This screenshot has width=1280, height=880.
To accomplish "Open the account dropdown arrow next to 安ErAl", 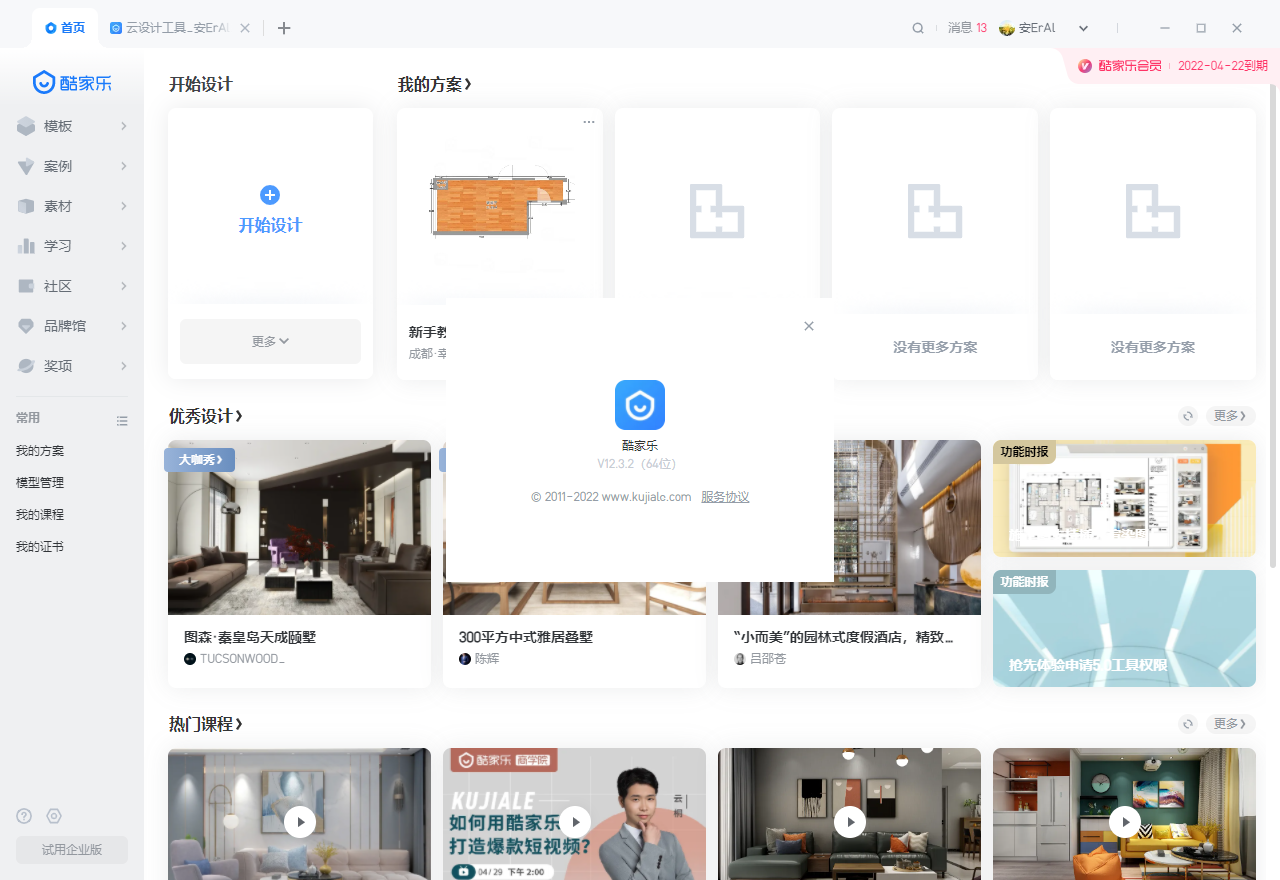I will tap(1083, 28).
